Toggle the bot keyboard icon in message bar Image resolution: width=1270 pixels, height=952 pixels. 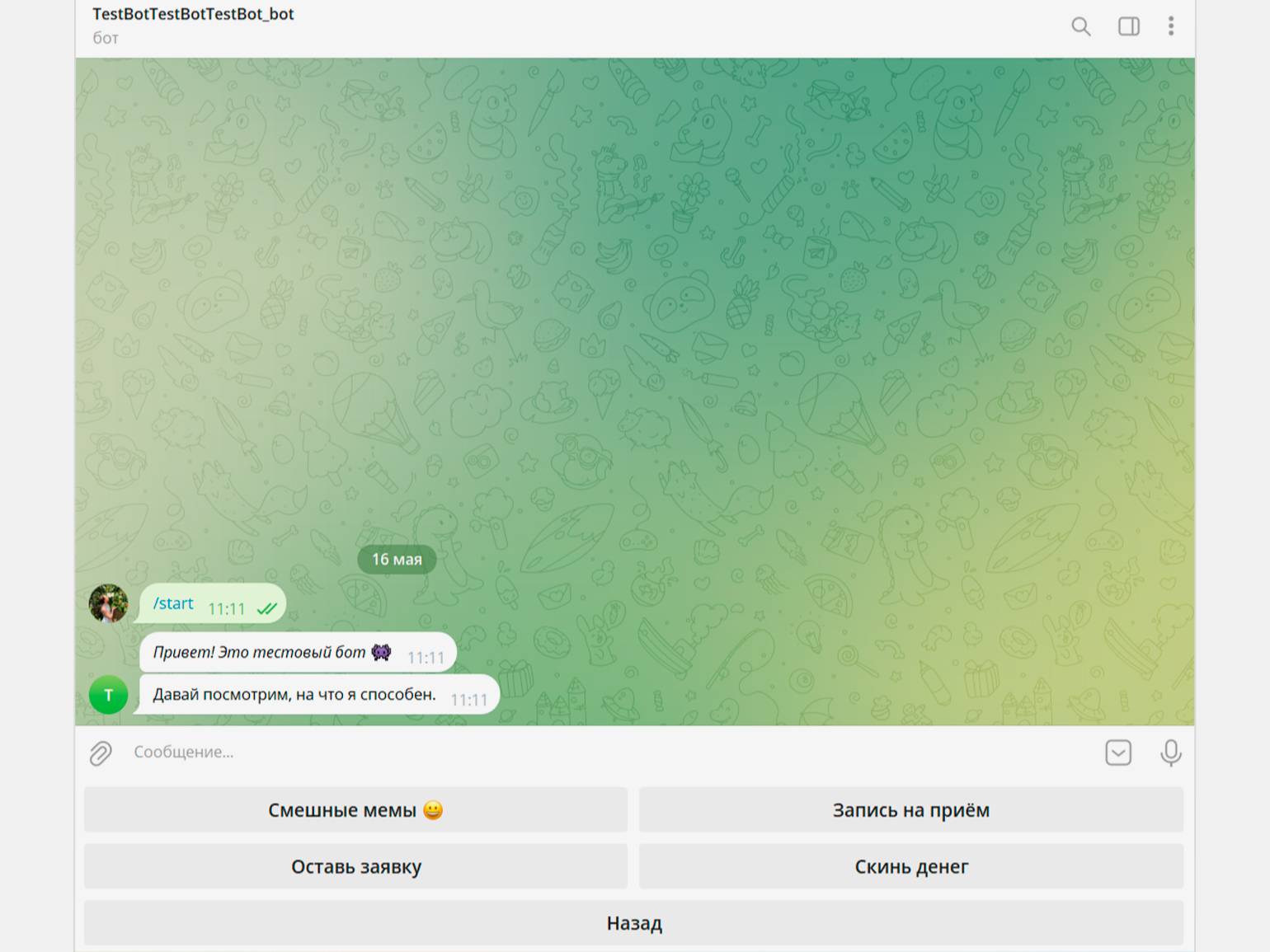[x=1117, y=753]
